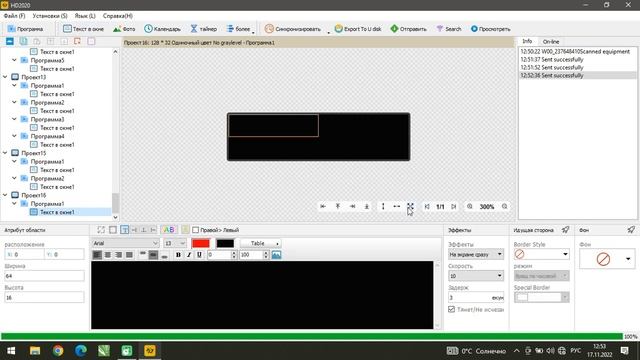640x360 pixels.
Task: Toggle Italic formatting
Action: 189,255
